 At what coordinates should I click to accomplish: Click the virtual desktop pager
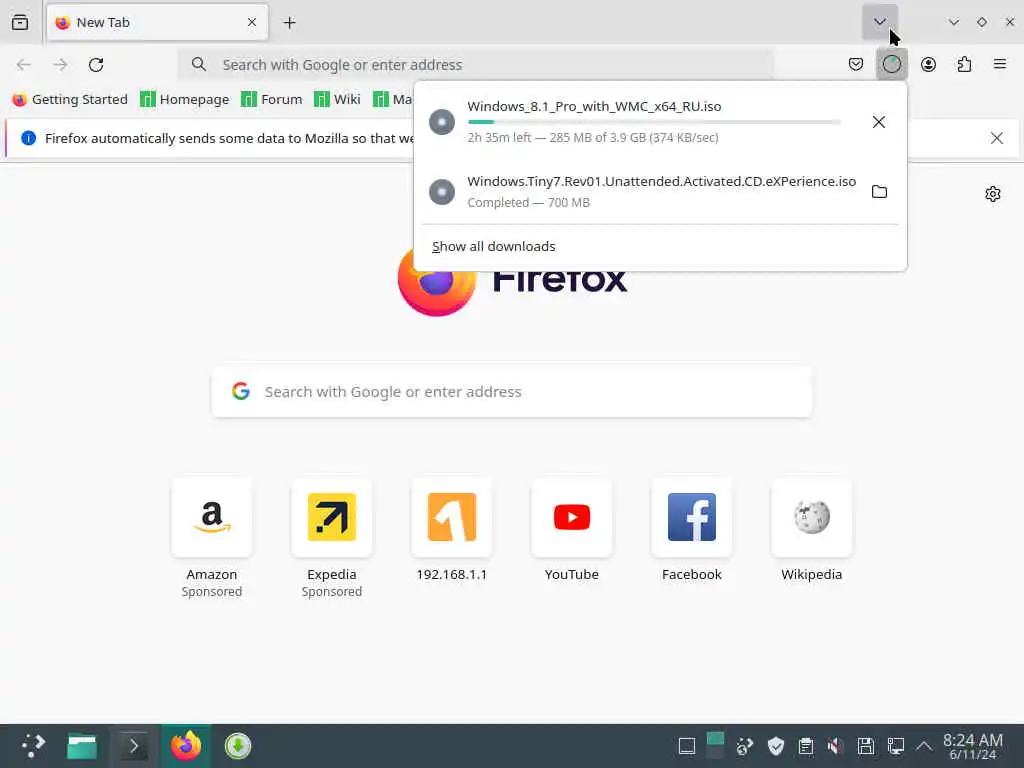pyautogui.click(x=716, y=746)
